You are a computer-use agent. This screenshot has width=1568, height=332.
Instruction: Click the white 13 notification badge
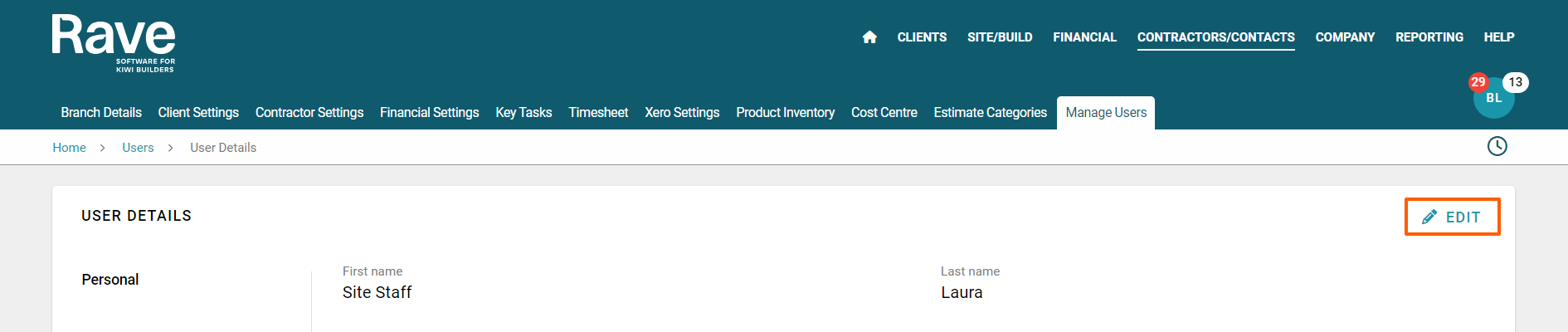coord(1515,82)
